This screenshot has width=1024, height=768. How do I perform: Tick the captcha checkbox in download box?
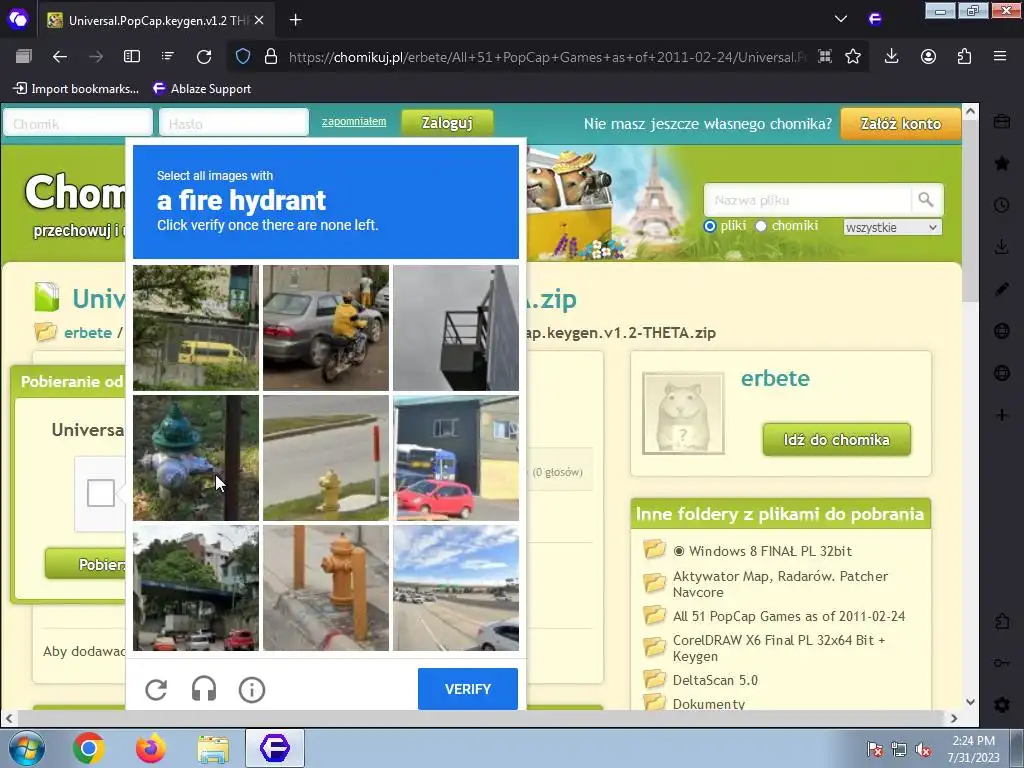point(101,493)
